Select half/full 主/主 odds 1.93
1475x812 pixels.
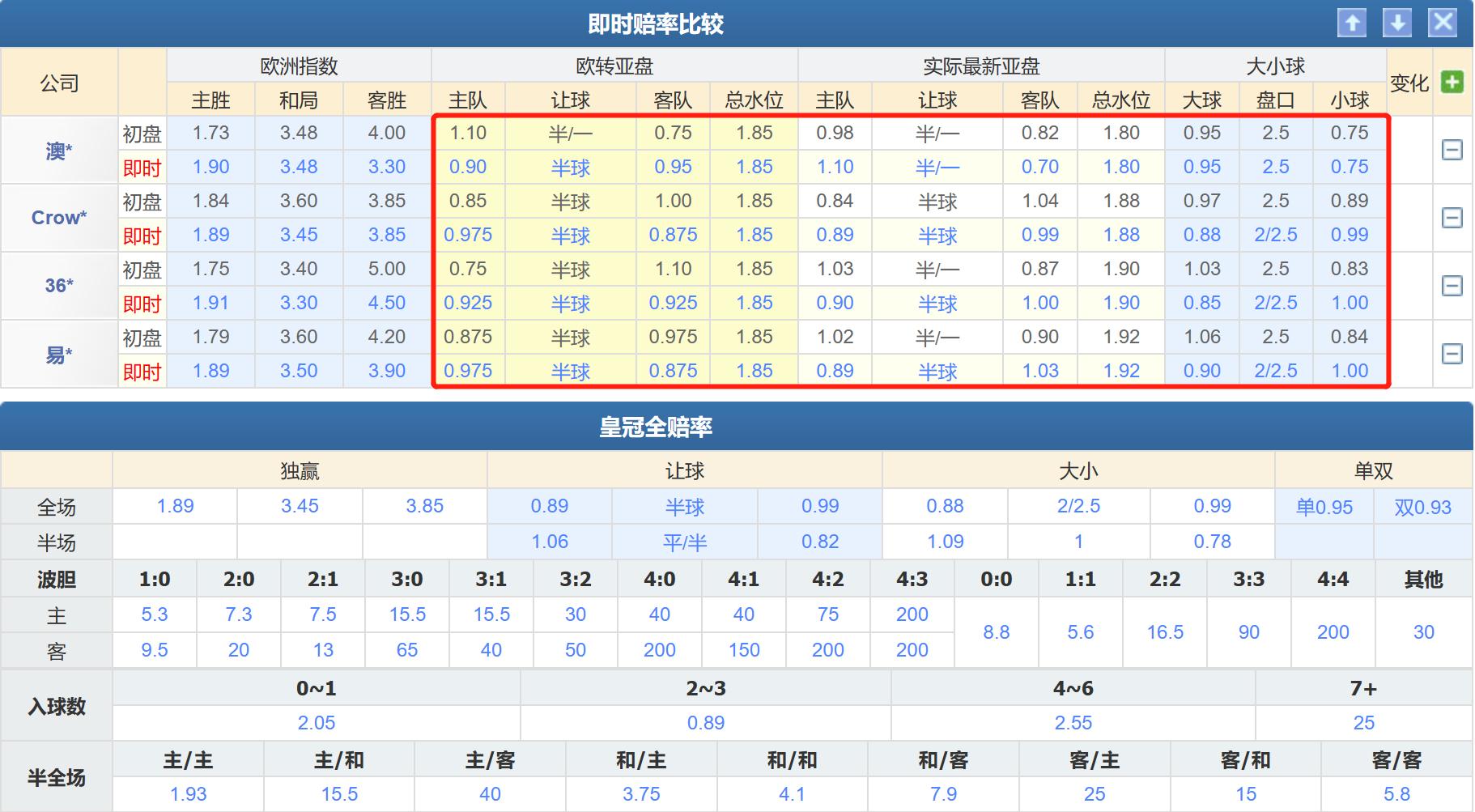pyautogui.click(x=187, y=793)
